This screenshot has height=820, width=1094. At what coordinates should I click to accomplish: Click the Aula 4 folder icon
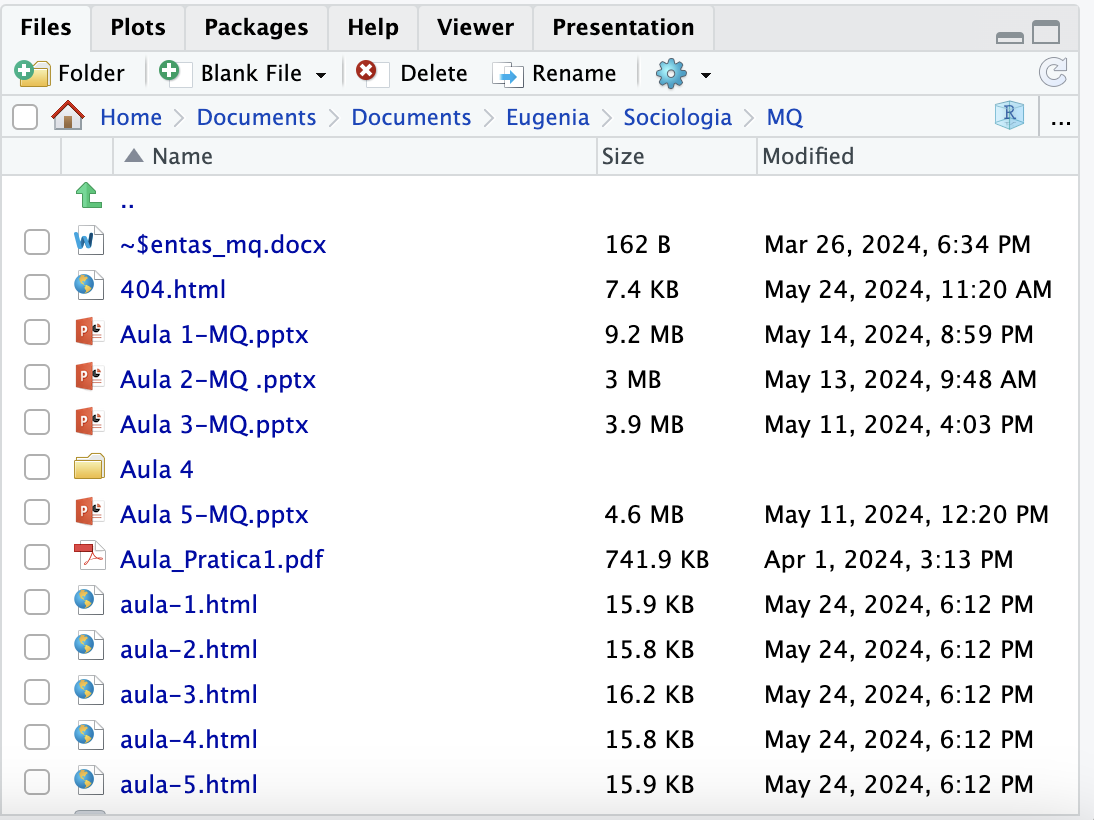(x=89, y=469)
